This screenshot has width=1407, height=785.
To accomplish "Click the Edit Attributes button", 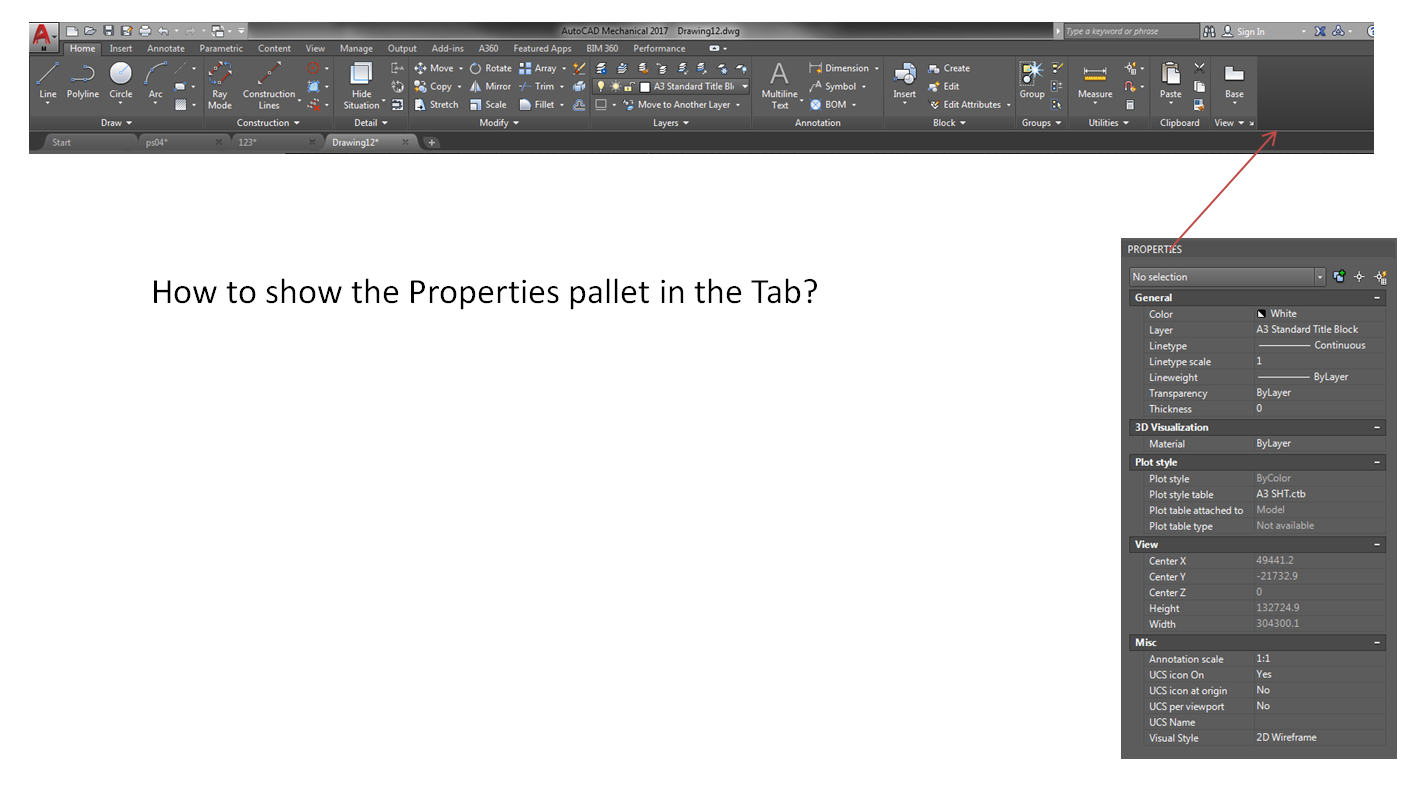I will [967, 104].
